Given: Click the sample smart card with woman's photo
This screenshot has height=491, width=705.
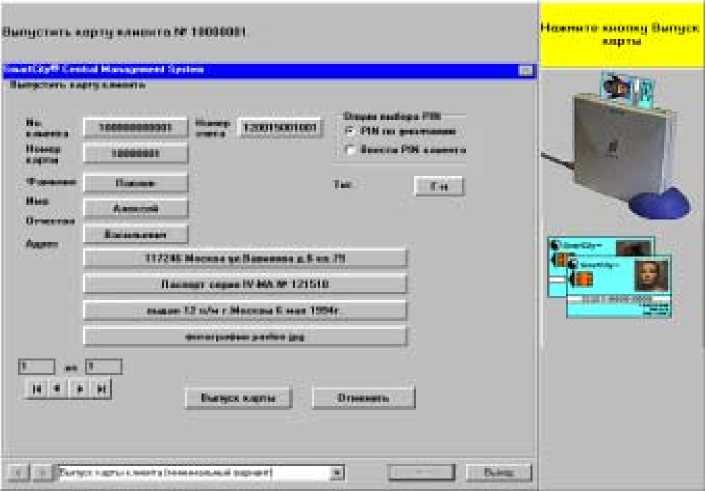Looking at the screenshot, I should coord(619,287).
